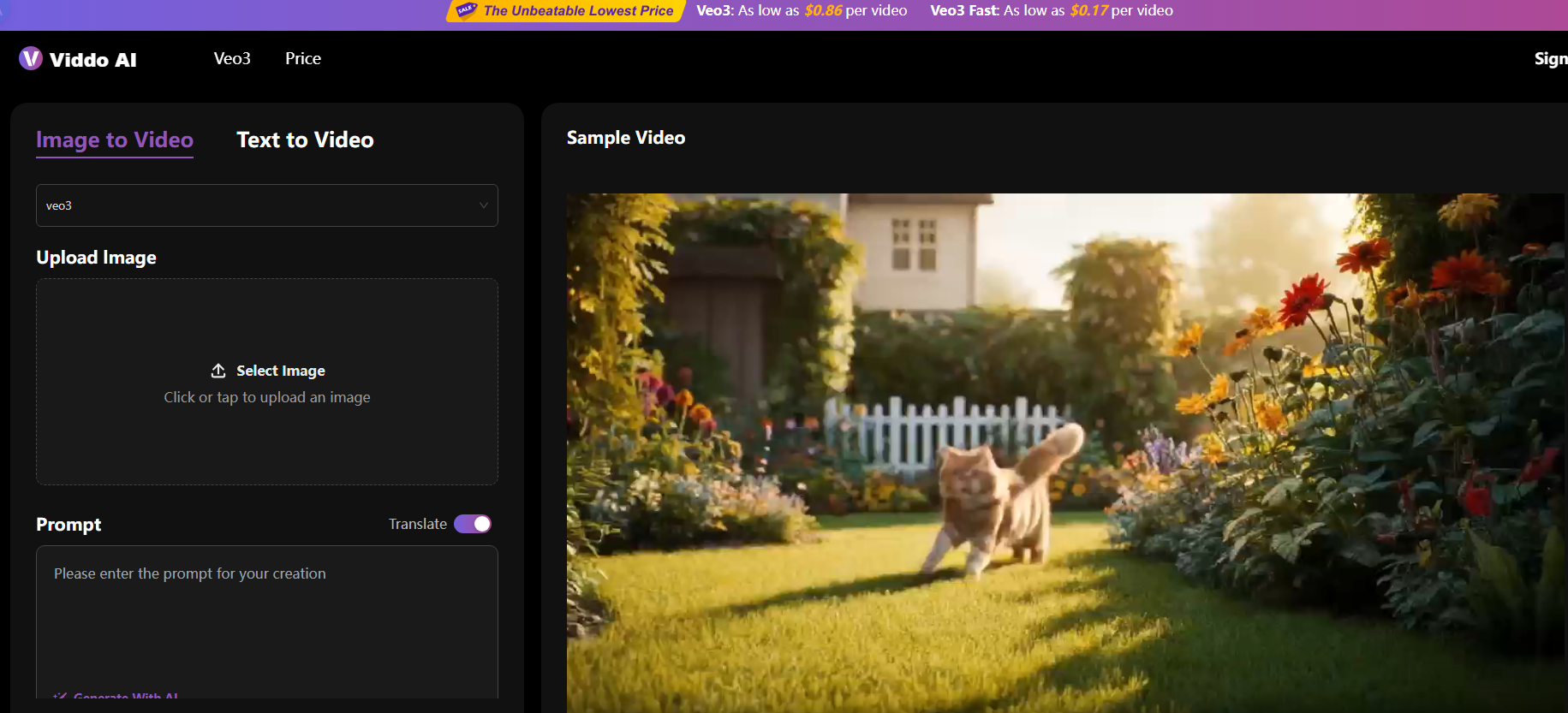The image size is (1568, 713).
Task: Click 'Click or tap to upload an image' text
Action: click(267, 397)
